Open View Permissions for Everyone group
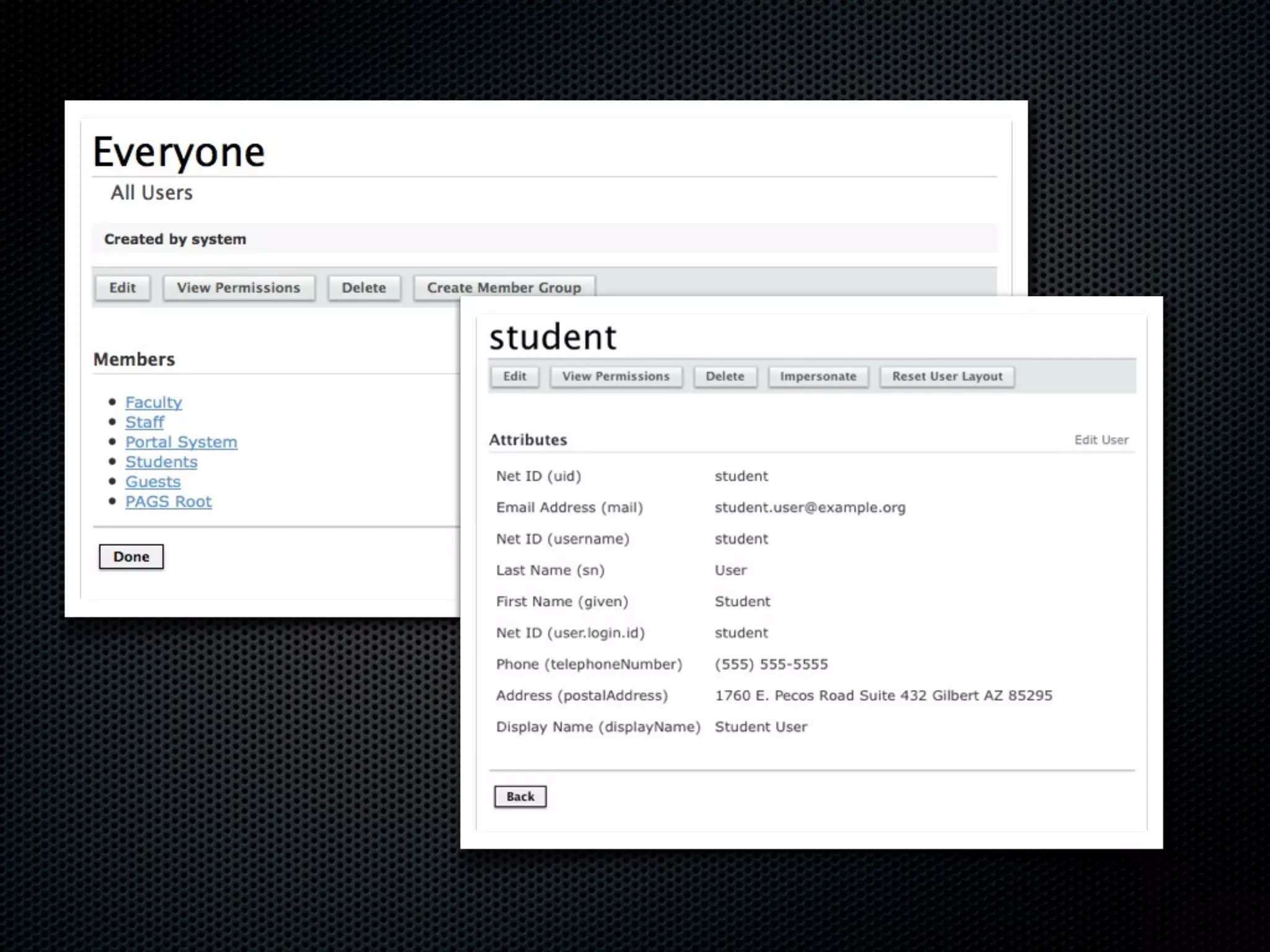Viewport: 1270px width, 952px height. [238, 288]
